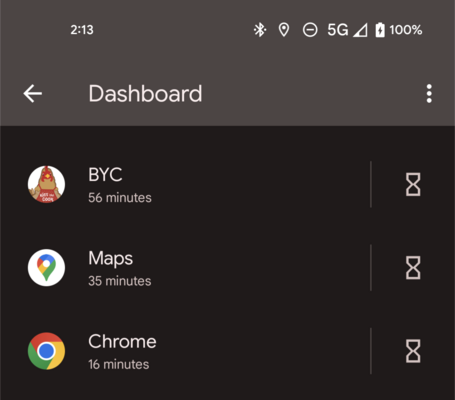Tap the 56 minutes usage label

point(120,198)
